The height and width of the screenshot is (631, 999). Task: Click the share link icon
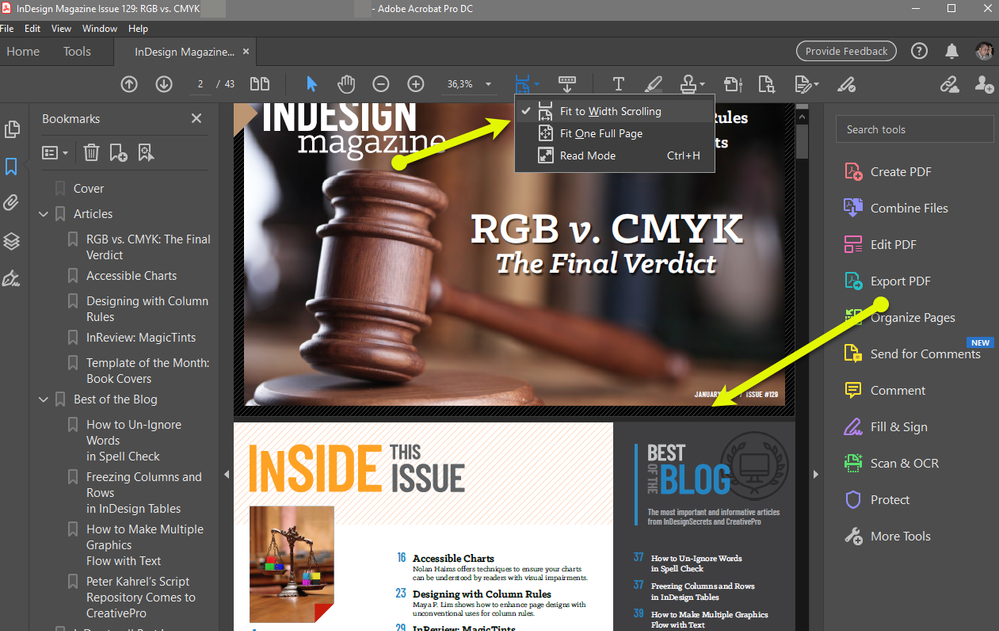click(949, 84)
